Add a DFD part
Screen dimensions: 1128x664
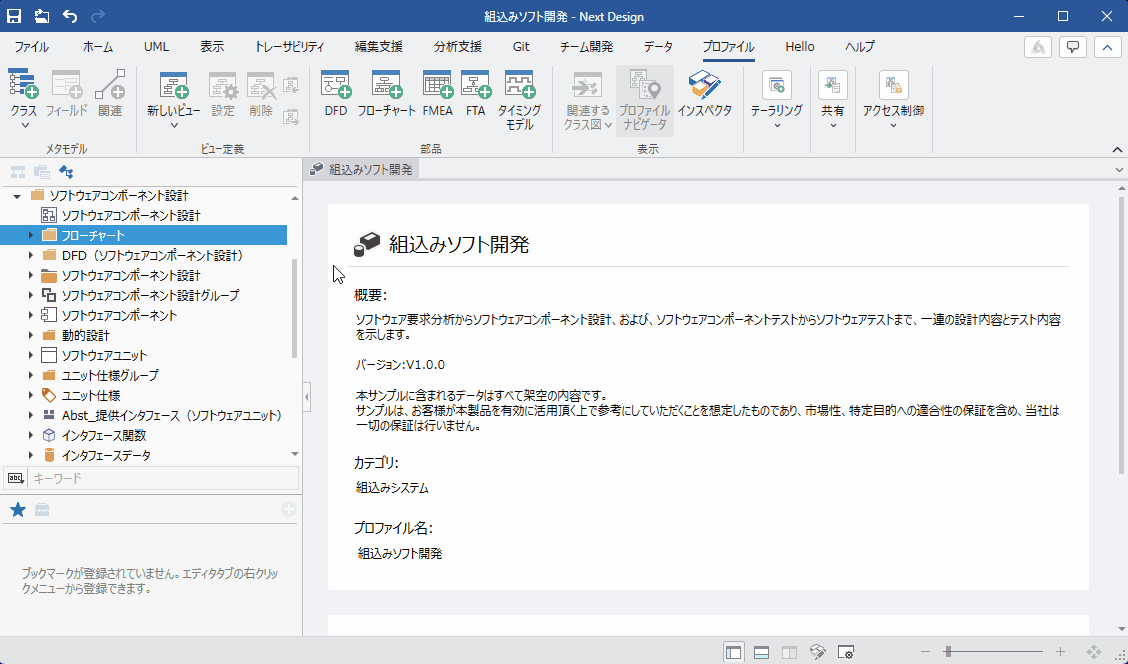tap(335, 94)
